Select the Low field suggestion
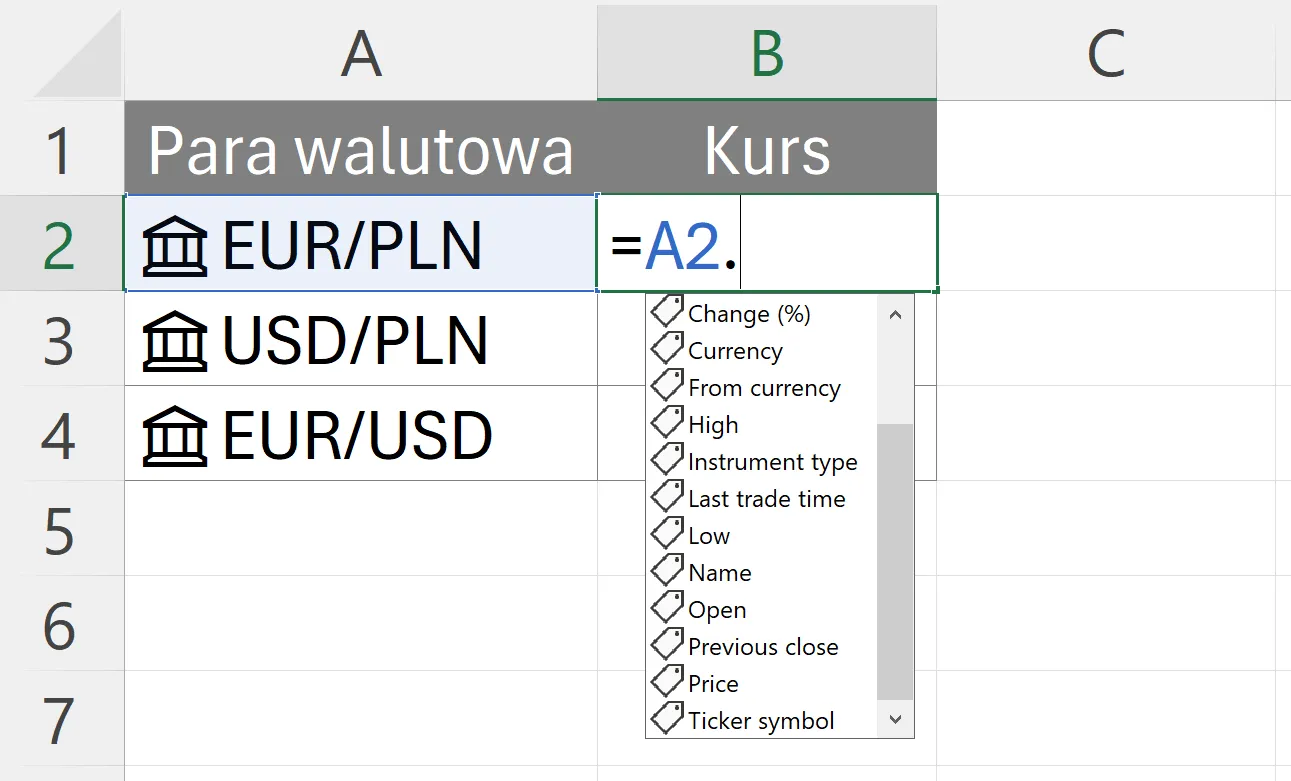The width and height of the screenshot is (1291, 781). click(x=709, y=536)
